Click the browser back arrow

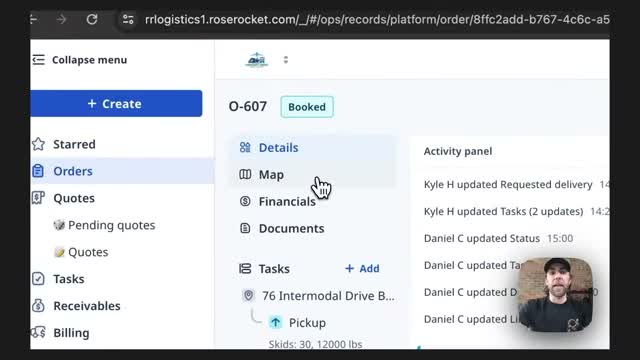tap(34, 19)
